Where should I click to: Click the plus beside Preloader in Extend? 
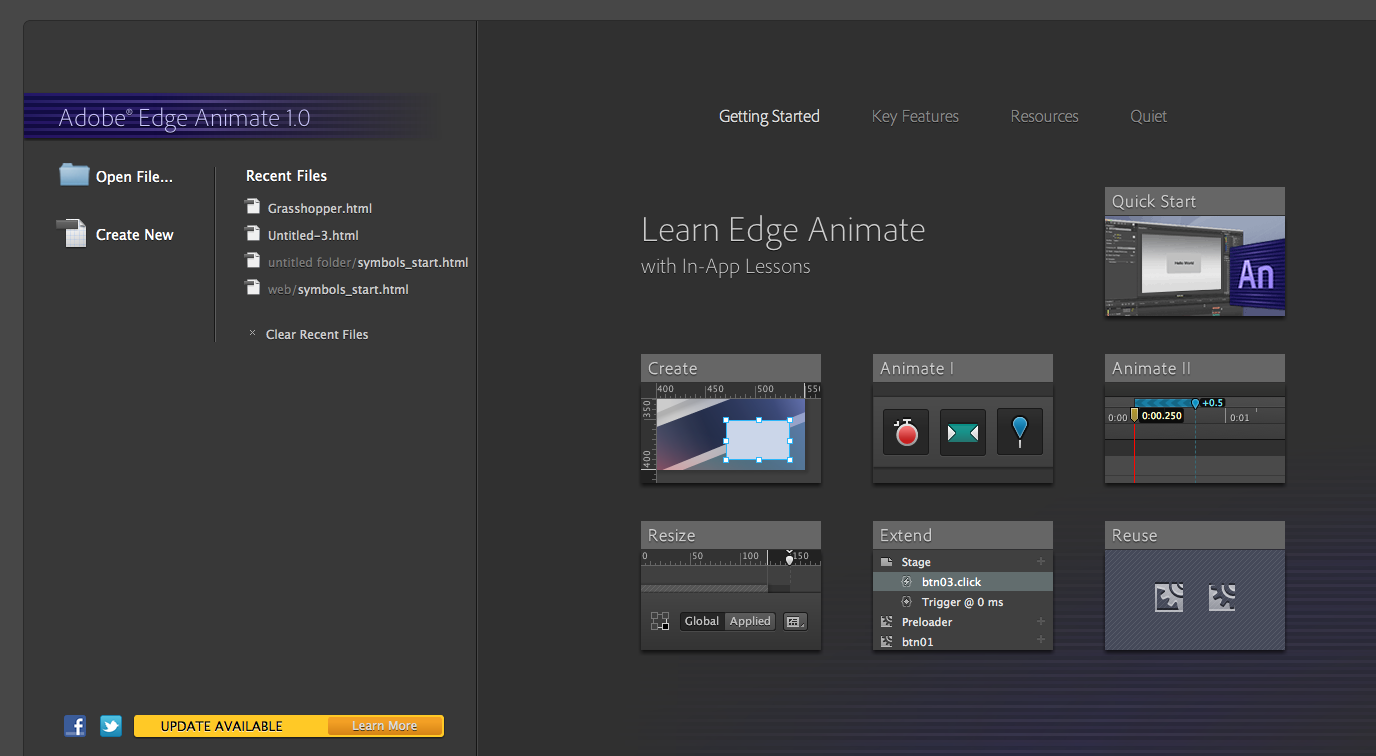tap(1040, 622)
